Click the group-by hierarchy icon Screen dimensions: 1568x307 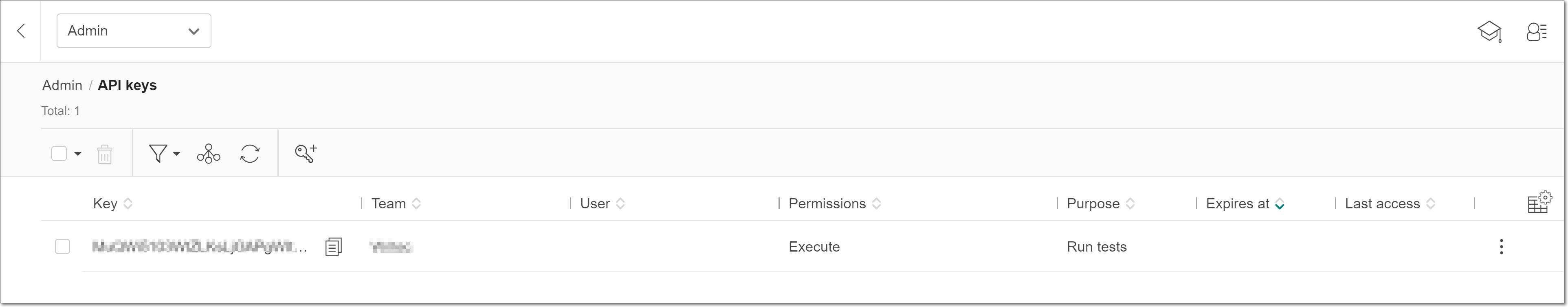click(208, 154)
